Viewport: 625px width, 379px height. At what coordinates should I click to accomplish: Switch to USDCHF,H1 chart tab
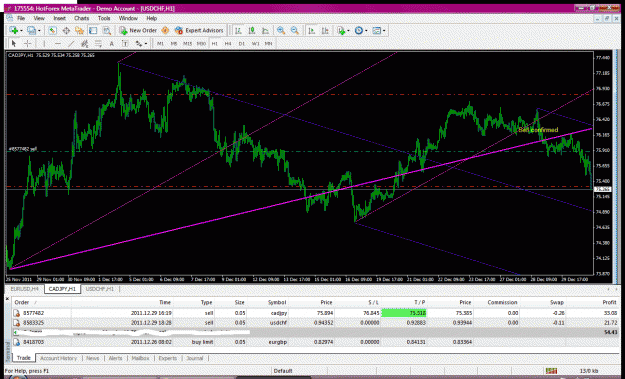tap(100, 289)
